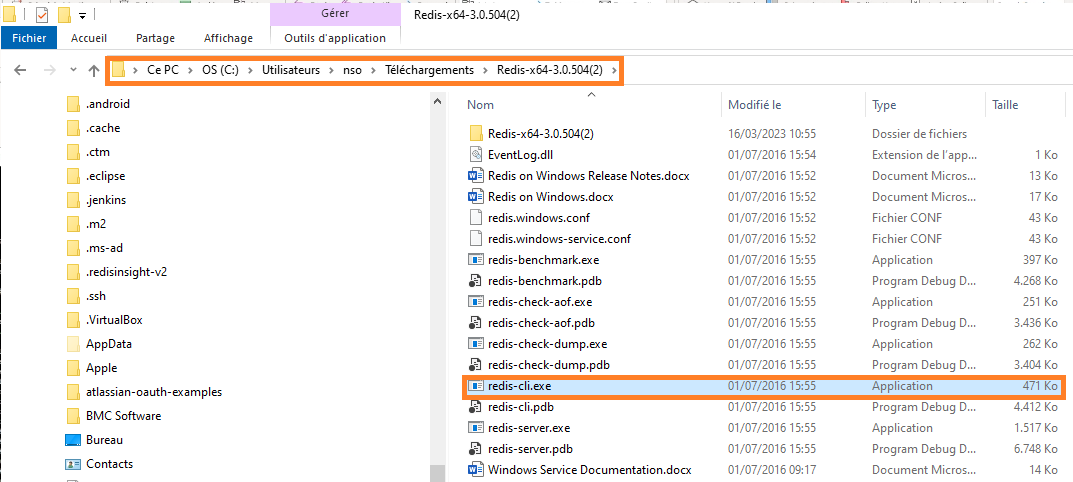Click the Contacts icon in navigation pane

pos(72,464)
